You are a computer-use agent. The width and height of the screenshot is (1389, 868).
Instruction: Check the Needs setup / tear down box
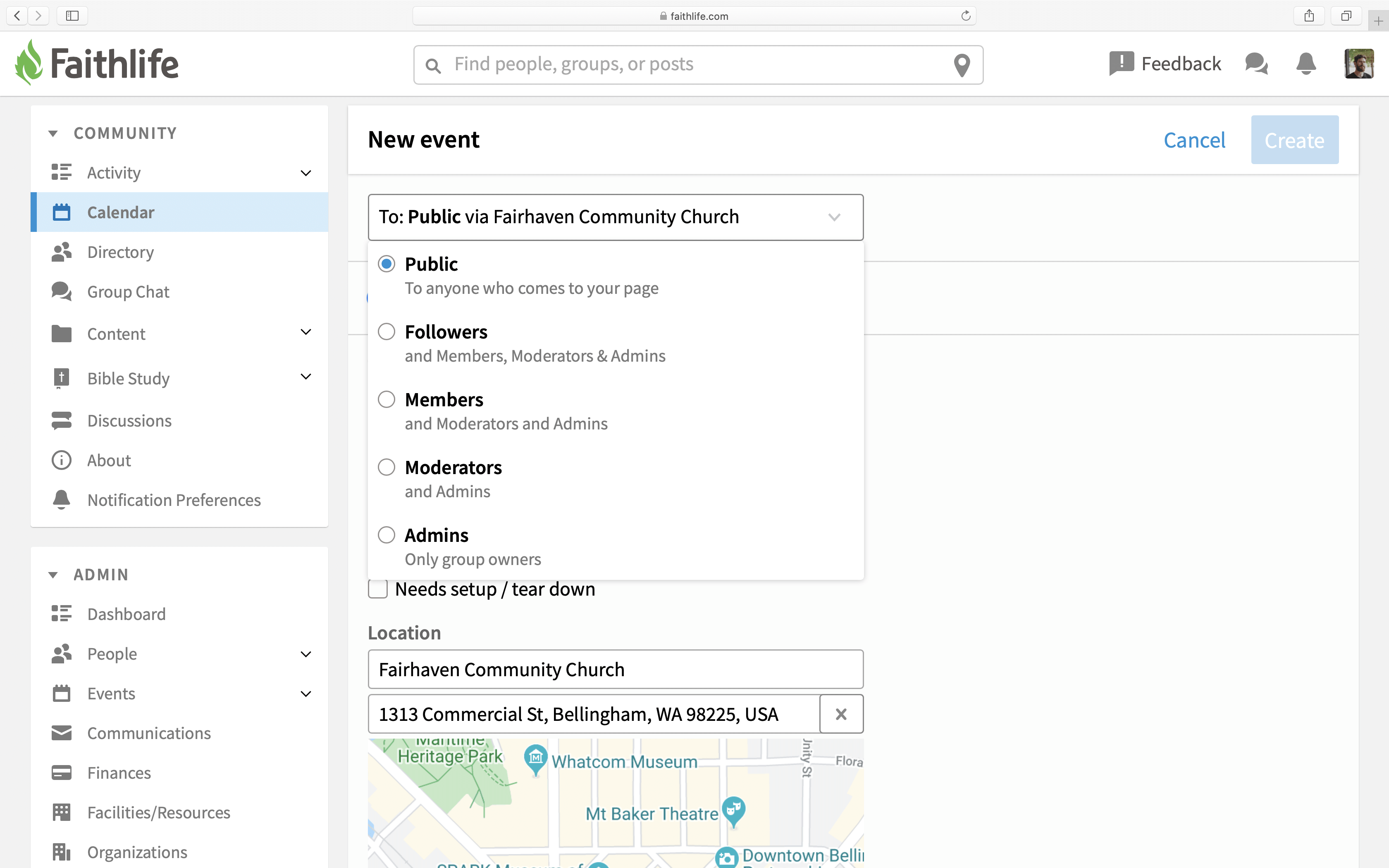378,589
